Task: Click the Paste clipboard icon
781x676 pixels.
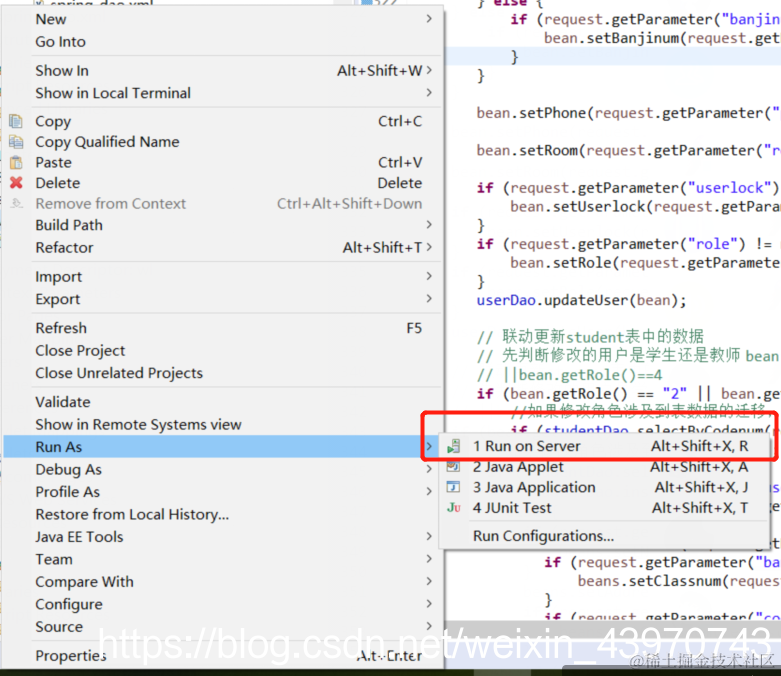Action: coord(16,162)
